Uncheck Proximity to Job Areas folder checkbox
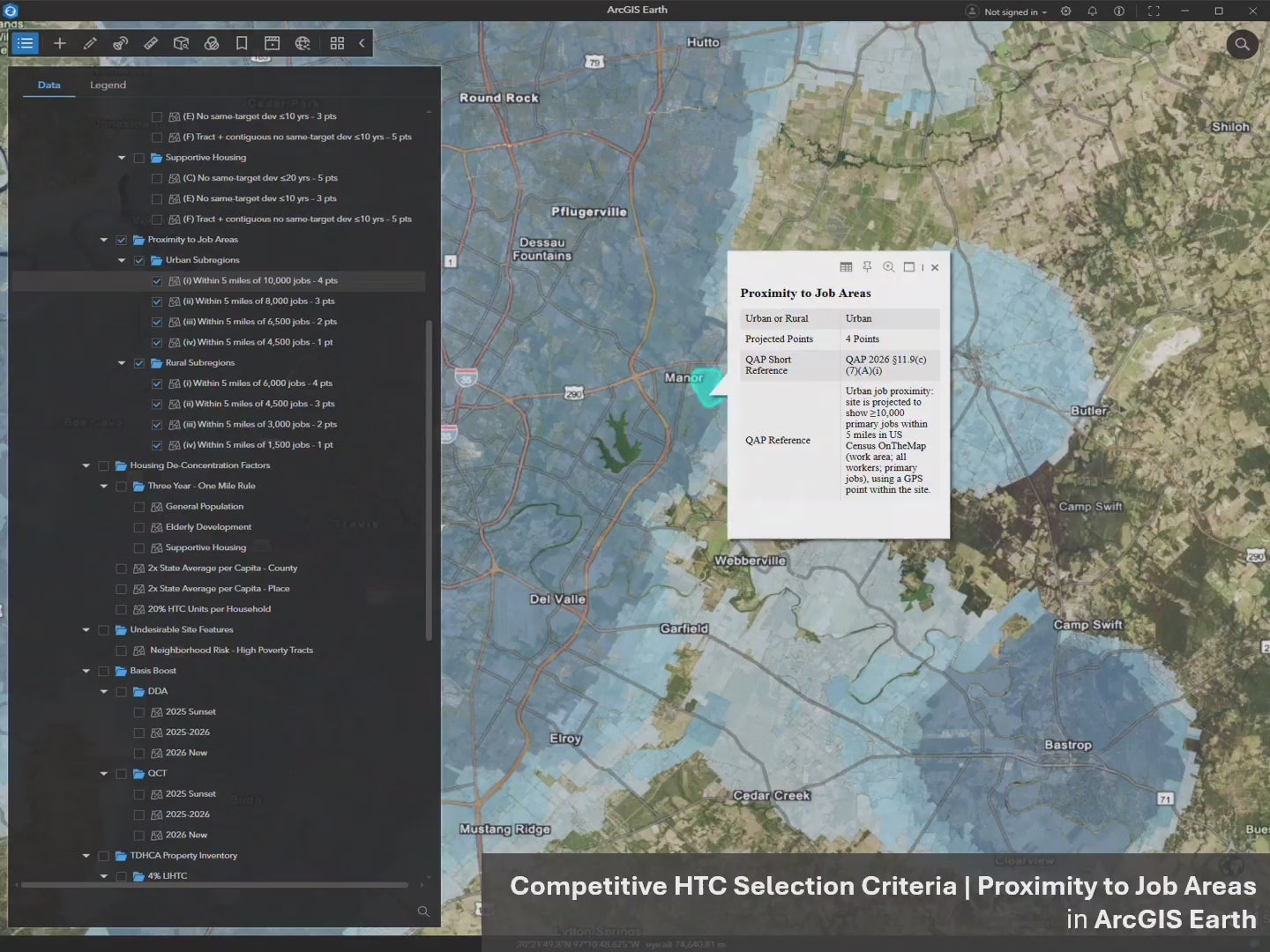 (122, 240)
